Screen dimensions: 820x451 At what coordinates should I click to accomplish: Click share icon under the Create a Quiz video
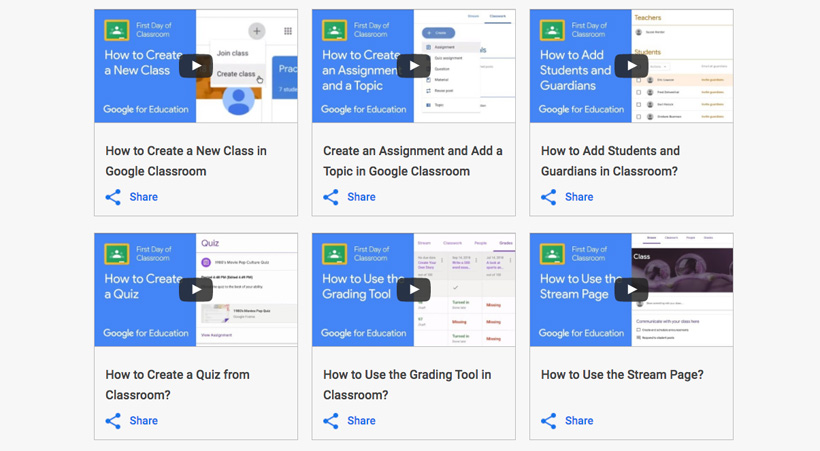point(114,421)
